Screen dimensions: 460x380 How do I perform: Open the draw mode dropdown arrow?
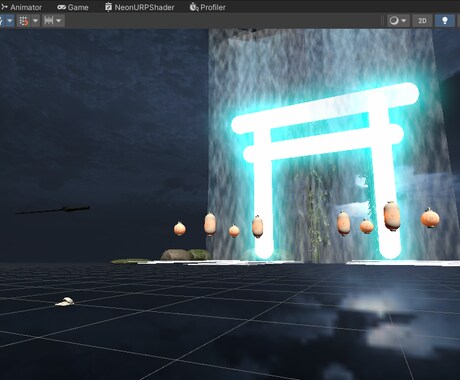pos(404,21)
